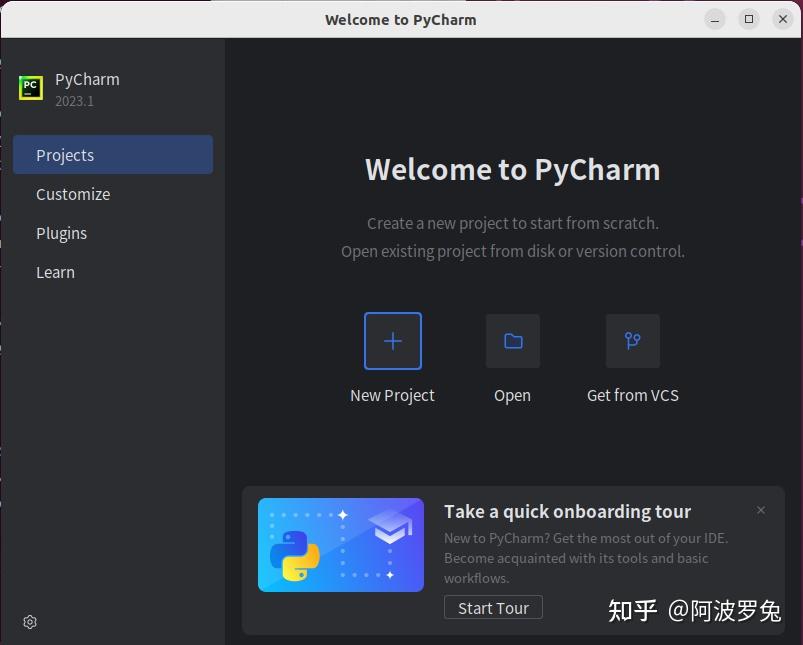
Task: Click the New Project plus icon
Action: (393, 341)
